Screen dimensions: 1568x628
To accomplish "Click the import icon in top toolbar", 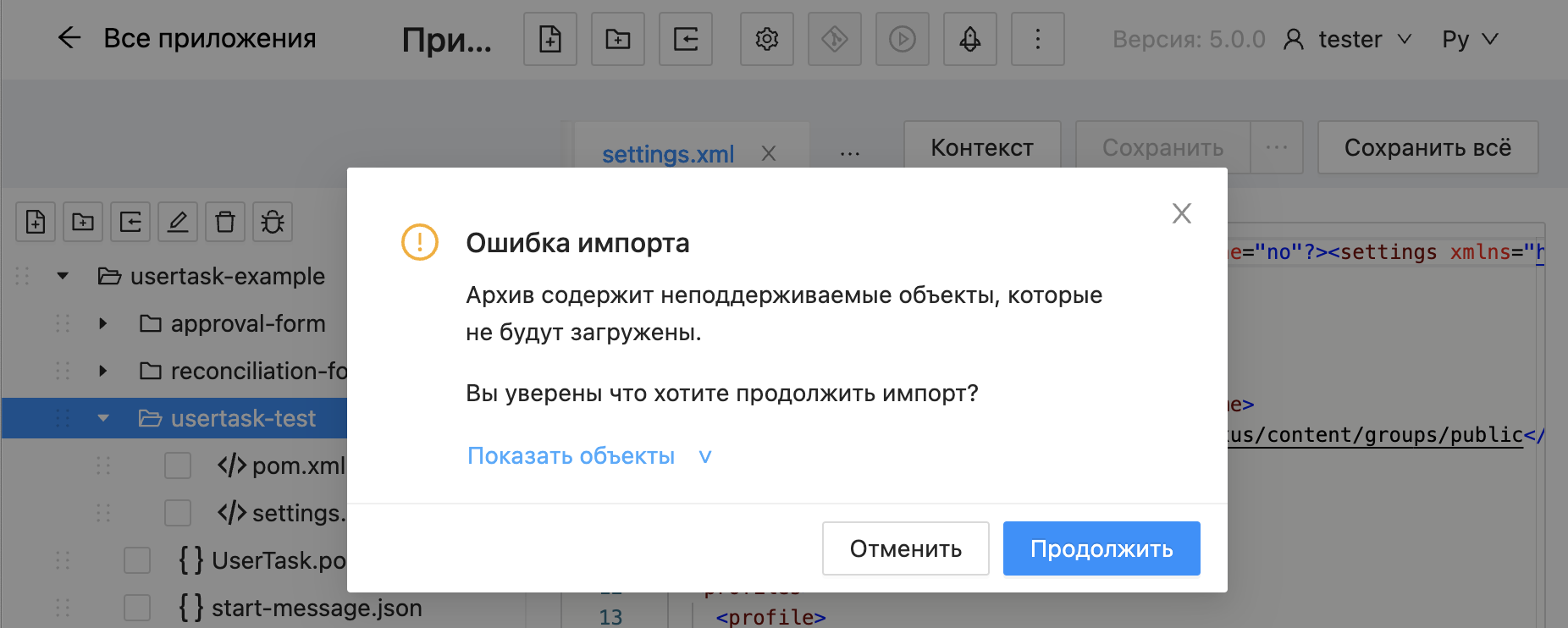I will tap(686, 39).
